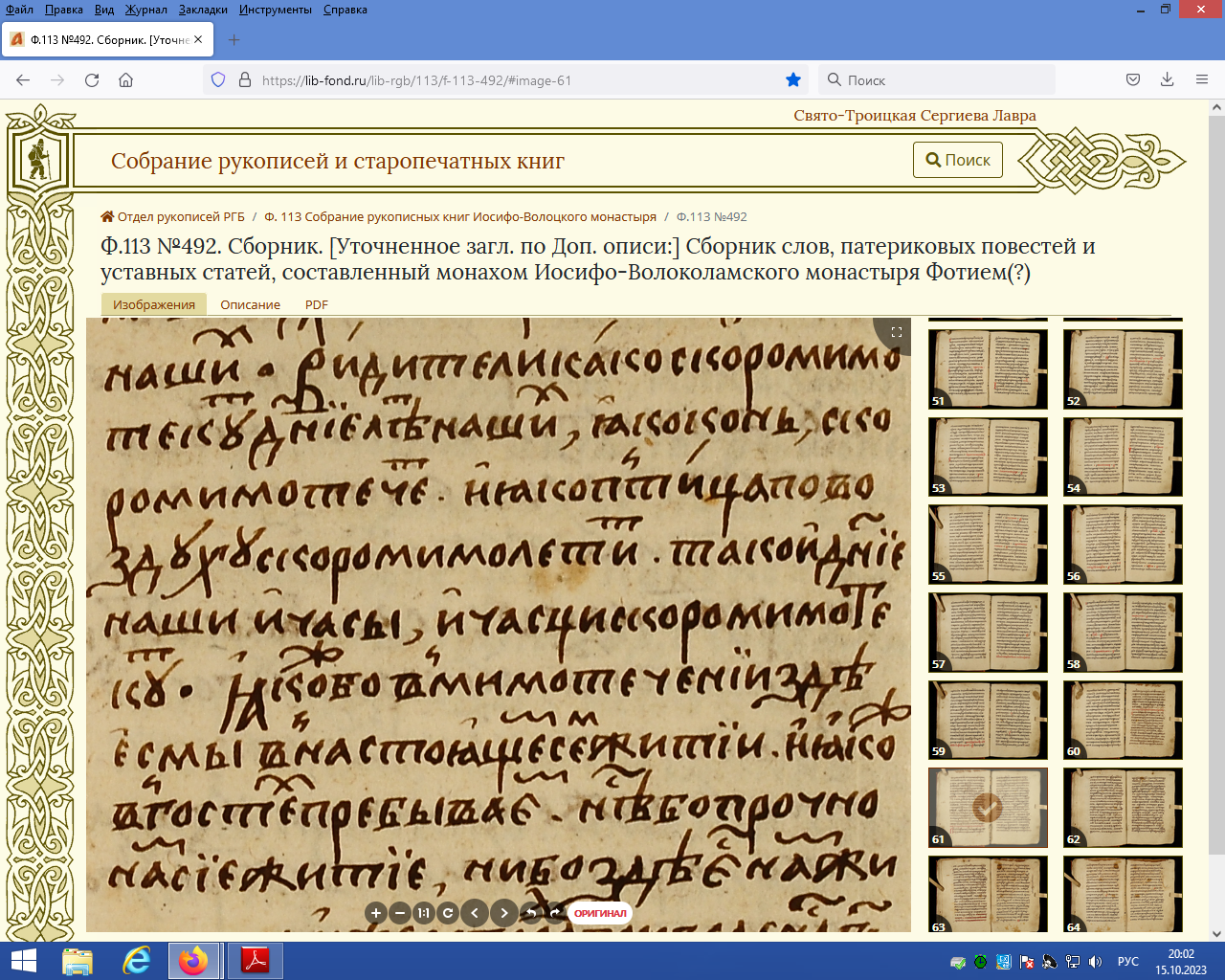Screen dimensions: 1225x980
Task: Open page thumbnail 54
Action: 1123,457
